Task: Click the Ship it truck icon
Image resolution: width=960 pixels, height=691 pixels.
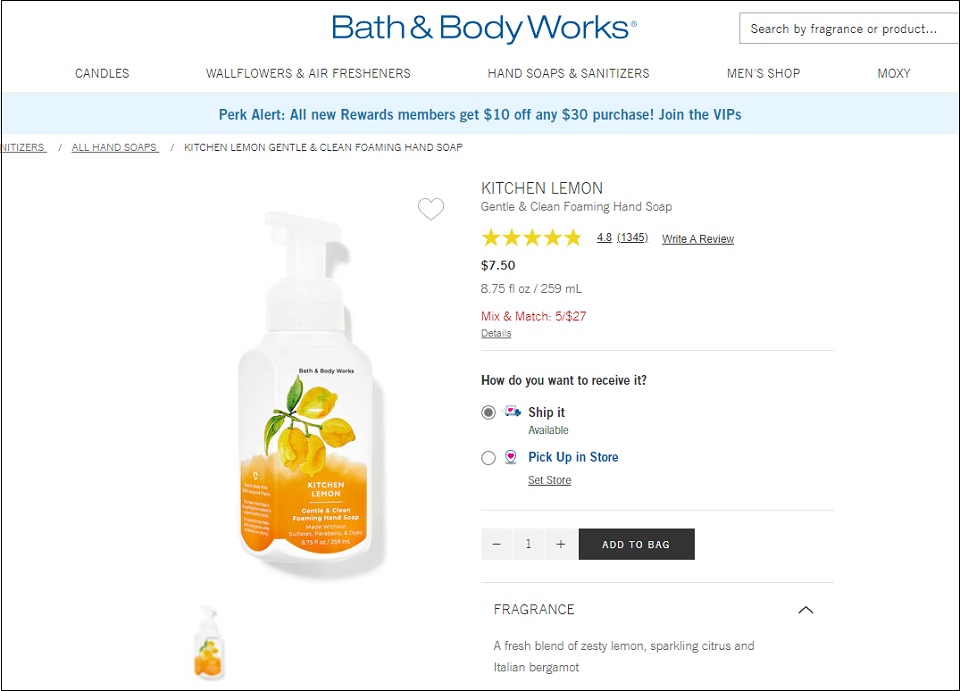Action: [x=512, y=411]
